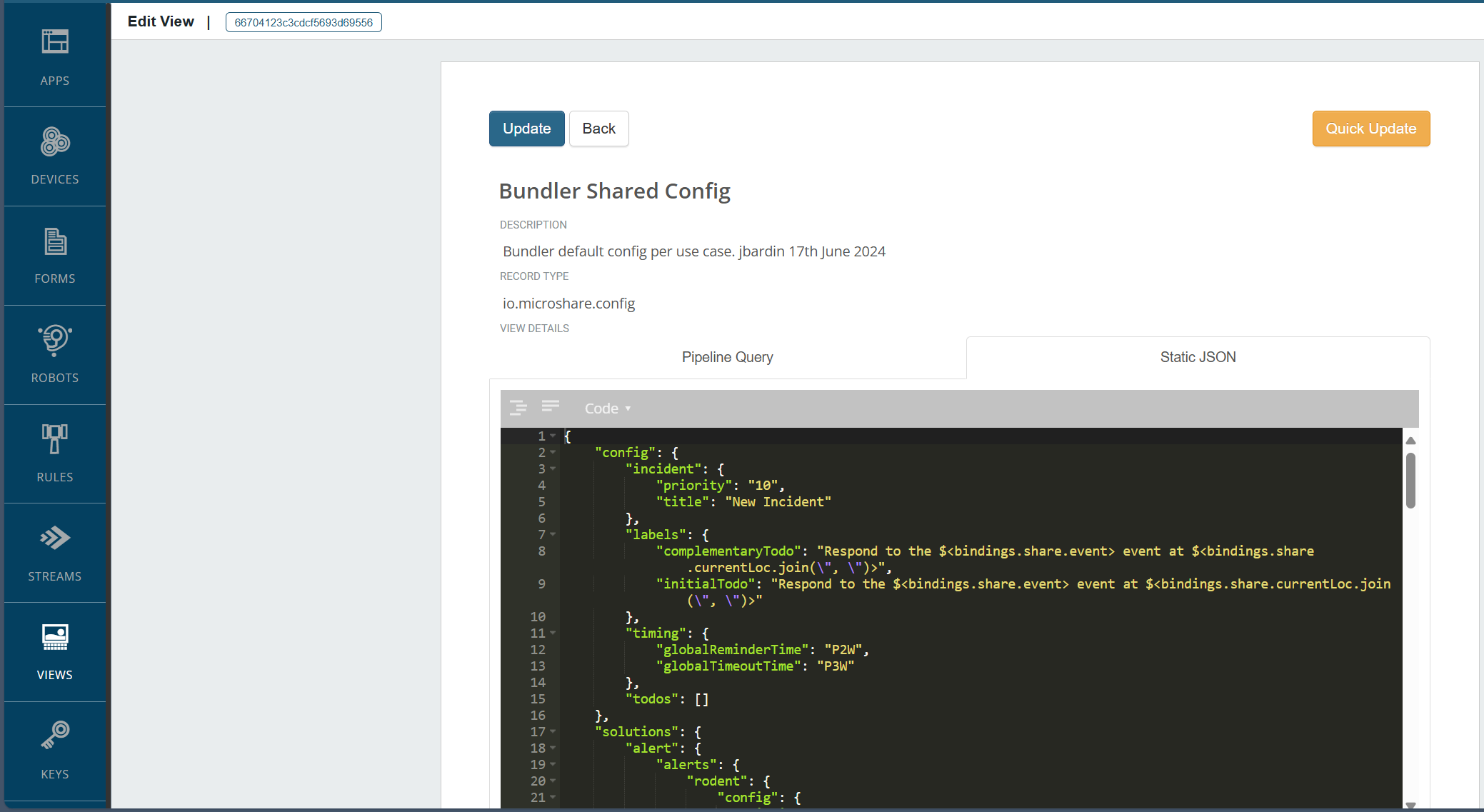
Task: Open the Devices section icon
Action: point(55,141)
